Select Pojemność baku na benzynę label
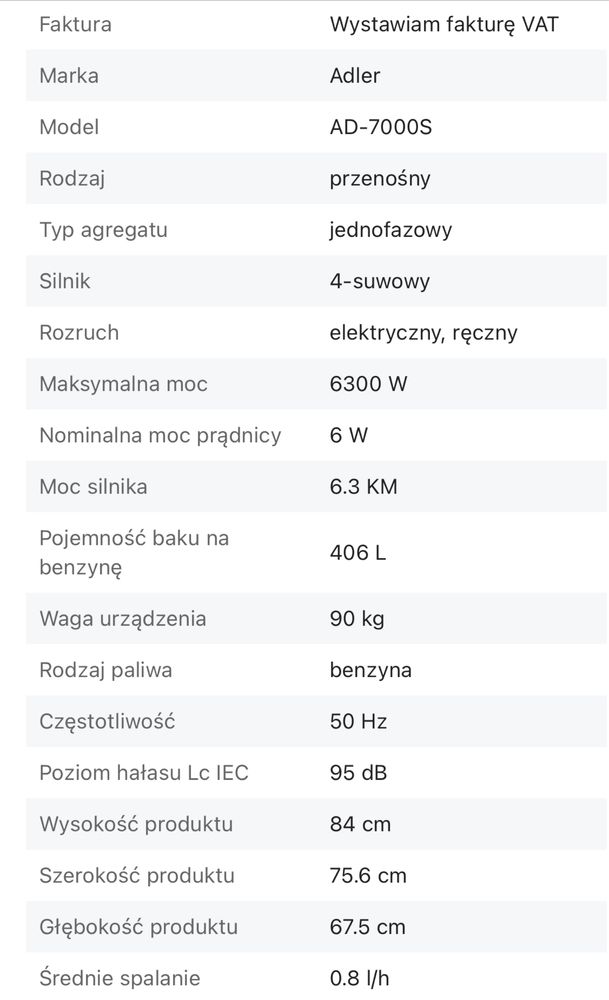This screenshot has height=1000, width=609. [x=134, y=552]
